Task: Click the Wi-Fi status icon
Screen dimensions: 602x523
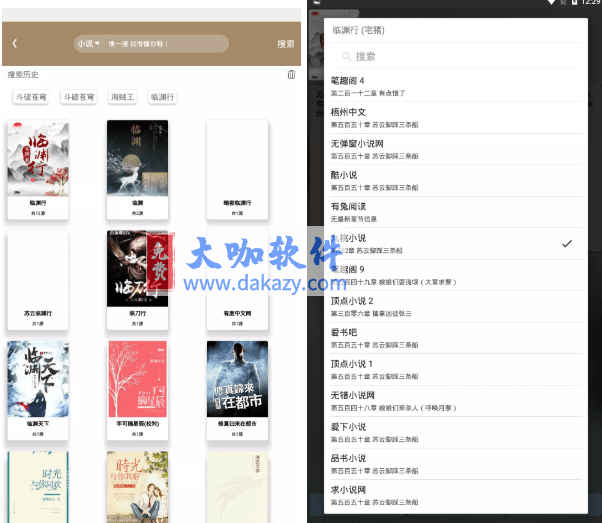Action: (x=551, y=2)
